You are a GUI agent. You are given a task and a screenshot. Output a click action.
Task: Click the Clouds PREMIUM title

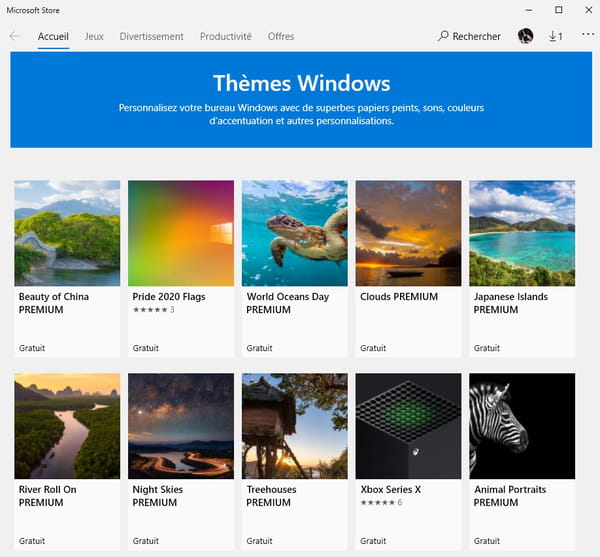coord(399,296)
